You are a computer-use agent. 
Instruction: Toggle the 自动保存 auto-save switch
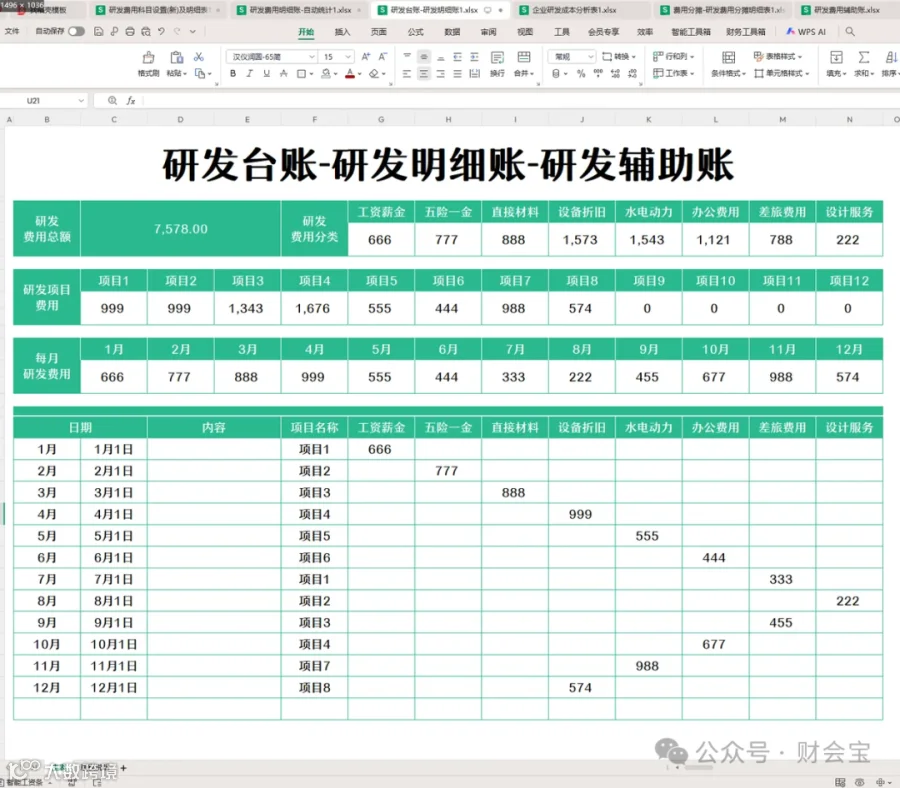pyautogui.click(x=76, y=32)
